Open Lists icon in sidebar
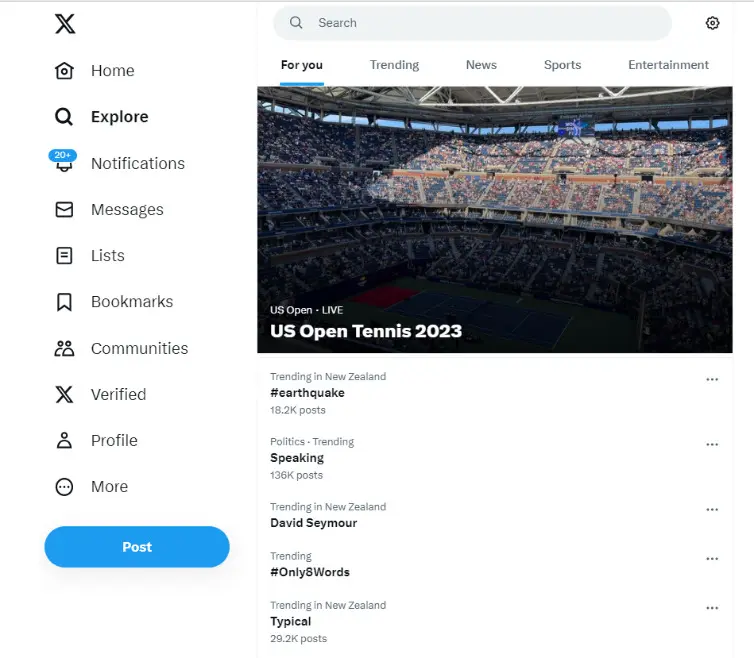This screenshot has width=754, height=658. 64,256
